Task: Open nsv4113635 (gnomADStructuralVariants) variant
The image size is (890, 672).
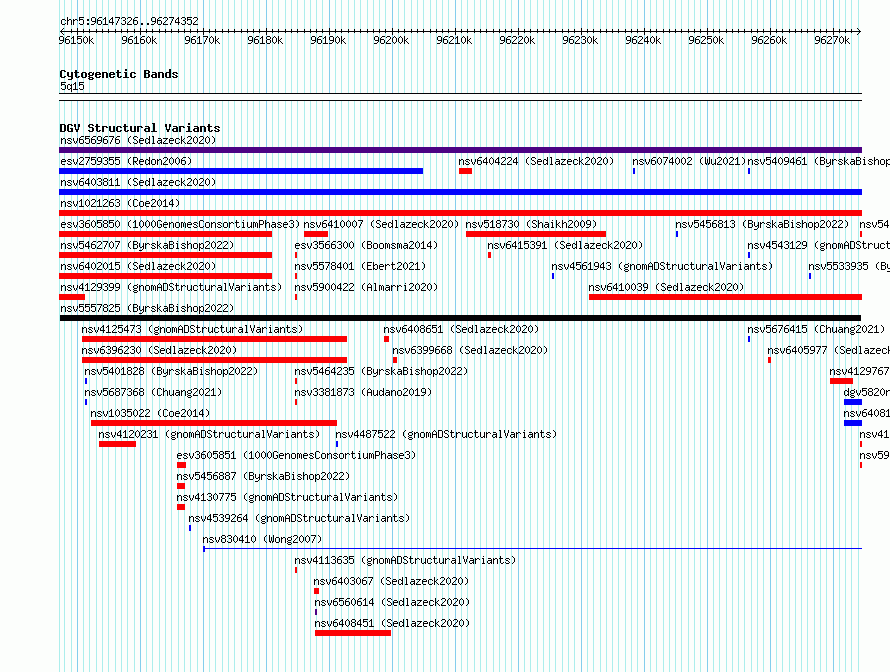Action: pyautogui.click(x=405, y=560)
